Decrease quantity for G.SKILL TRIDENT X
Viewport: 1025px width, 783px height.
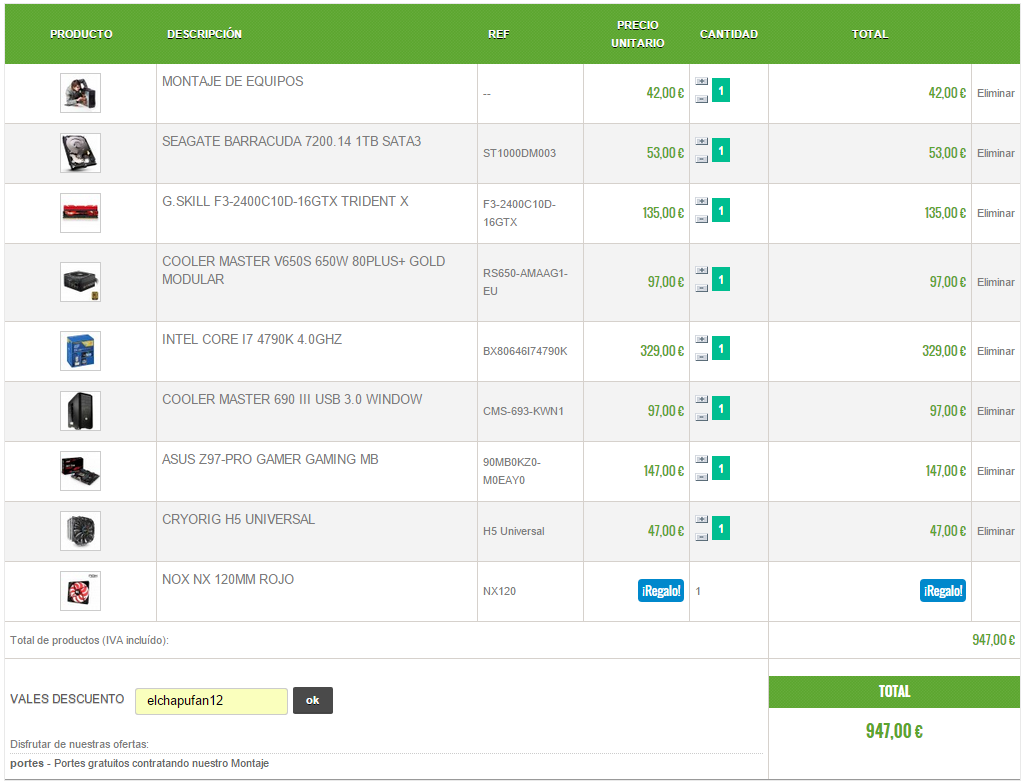pos(701,220)
